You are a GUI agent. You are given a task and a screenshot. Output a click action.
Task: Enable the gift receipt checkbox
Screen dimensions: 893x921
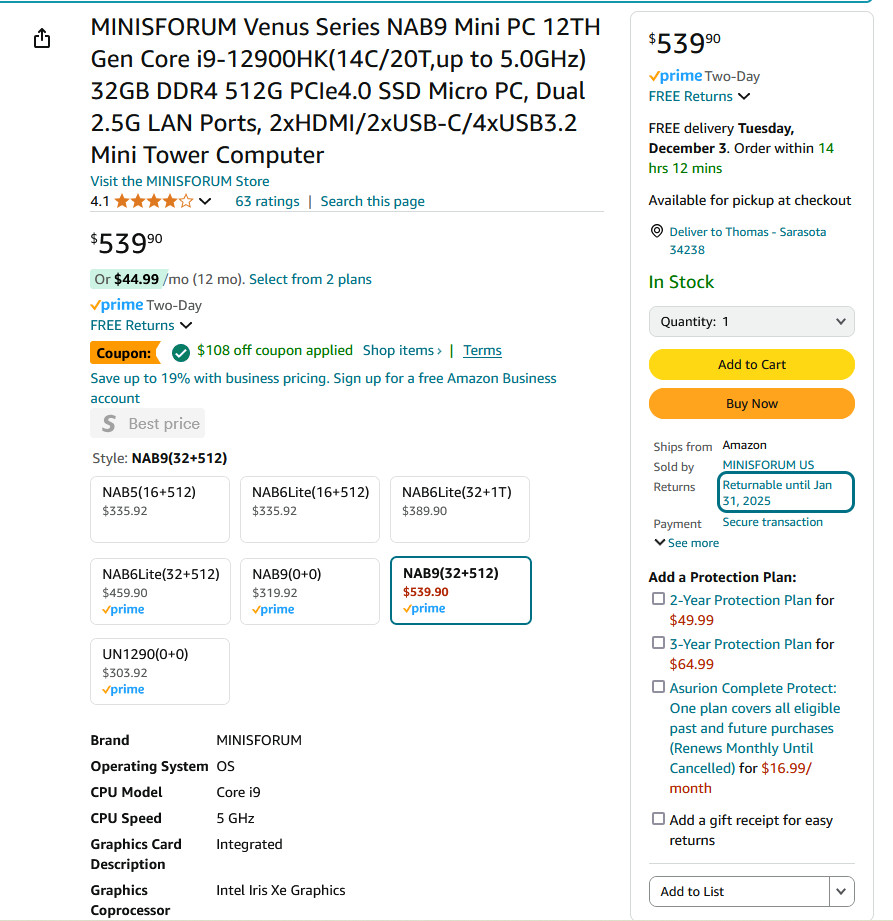(659, 819)
